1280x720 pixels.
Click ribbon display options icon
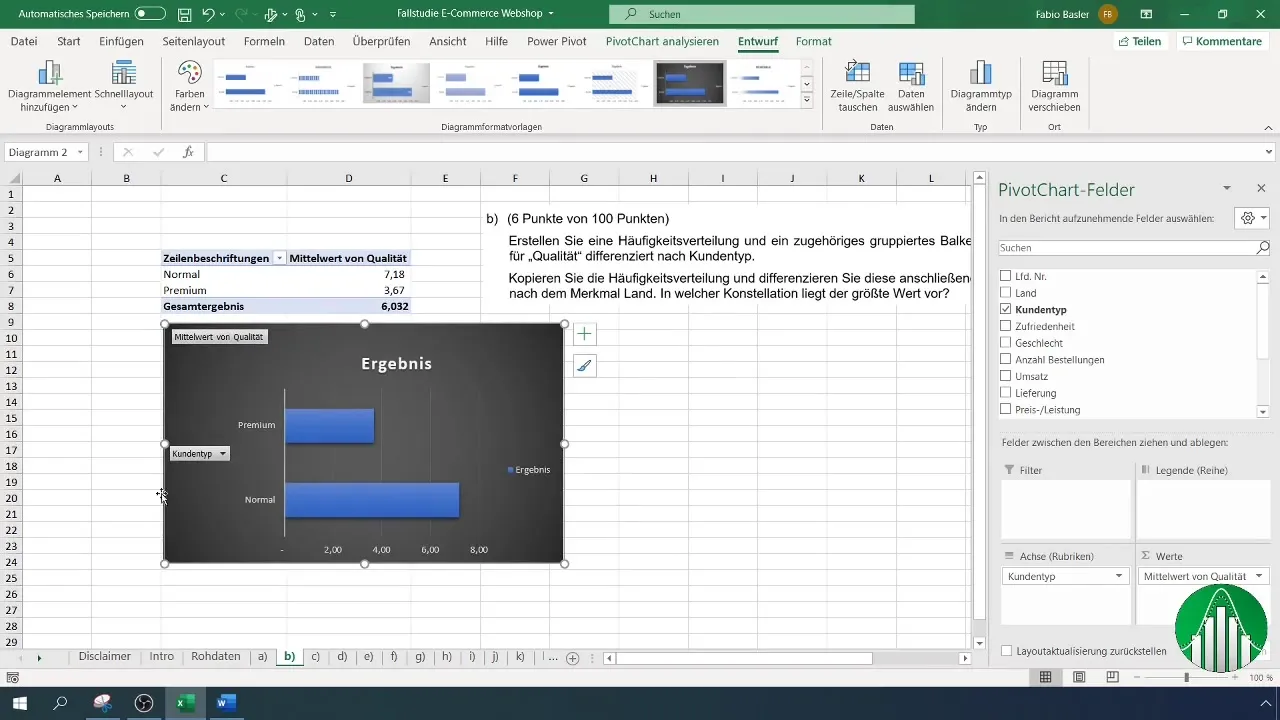tap(1146, 15)
